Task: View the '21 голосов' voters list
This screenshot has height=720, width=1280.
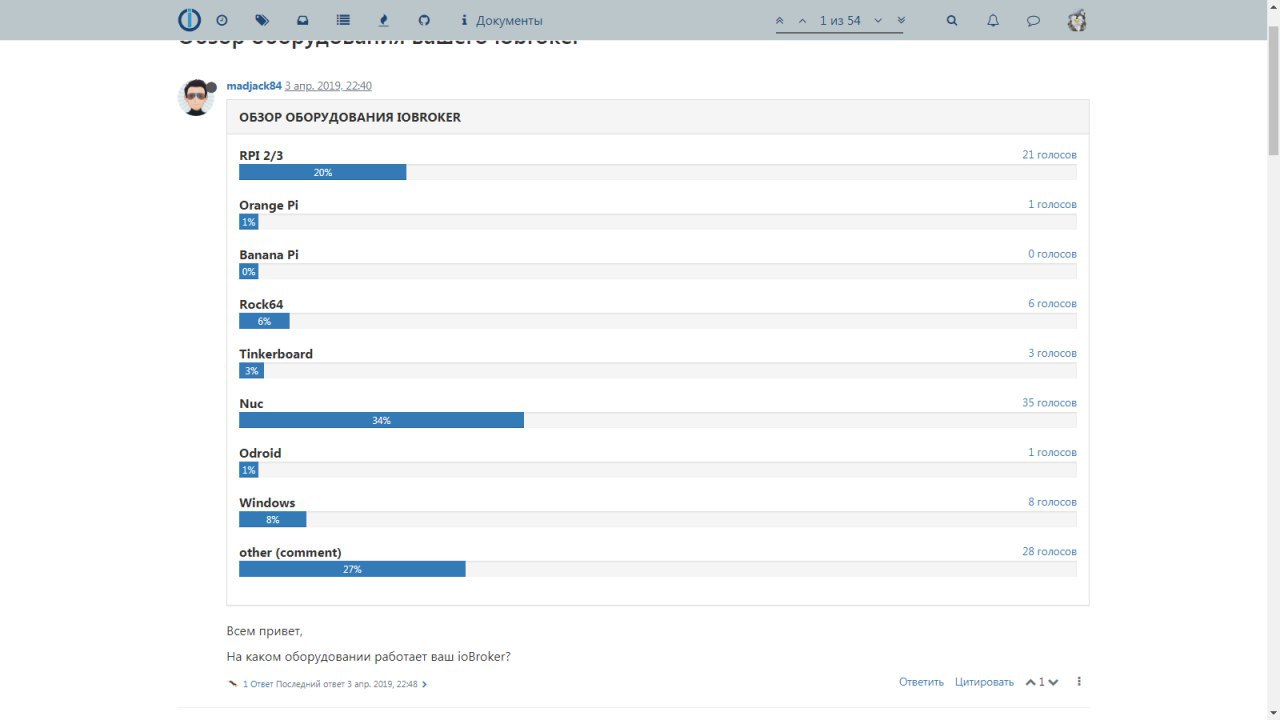Action: 1049,155
